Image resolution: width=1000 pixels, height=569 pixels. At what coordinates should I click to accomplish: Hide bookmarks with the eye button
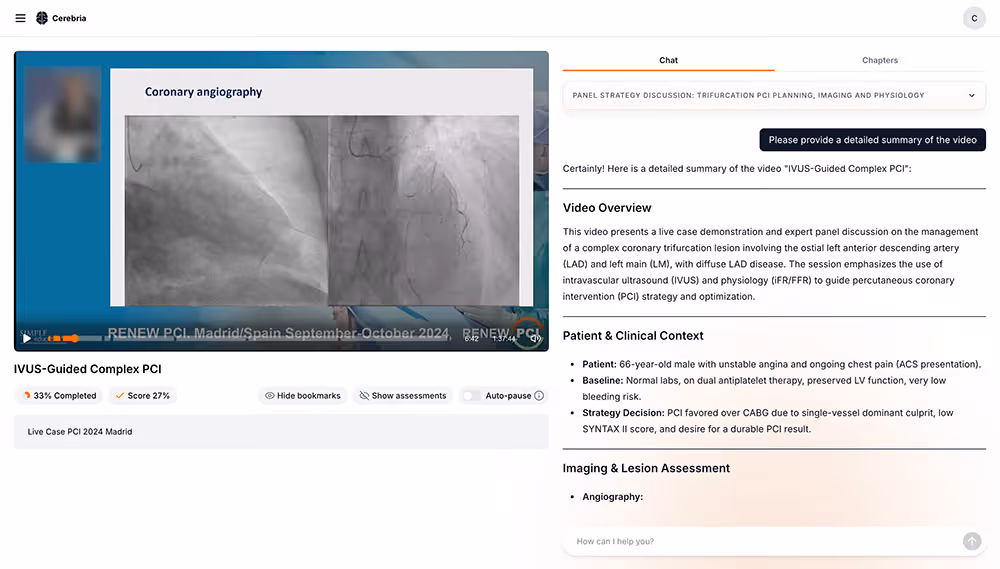pos(302,395)
